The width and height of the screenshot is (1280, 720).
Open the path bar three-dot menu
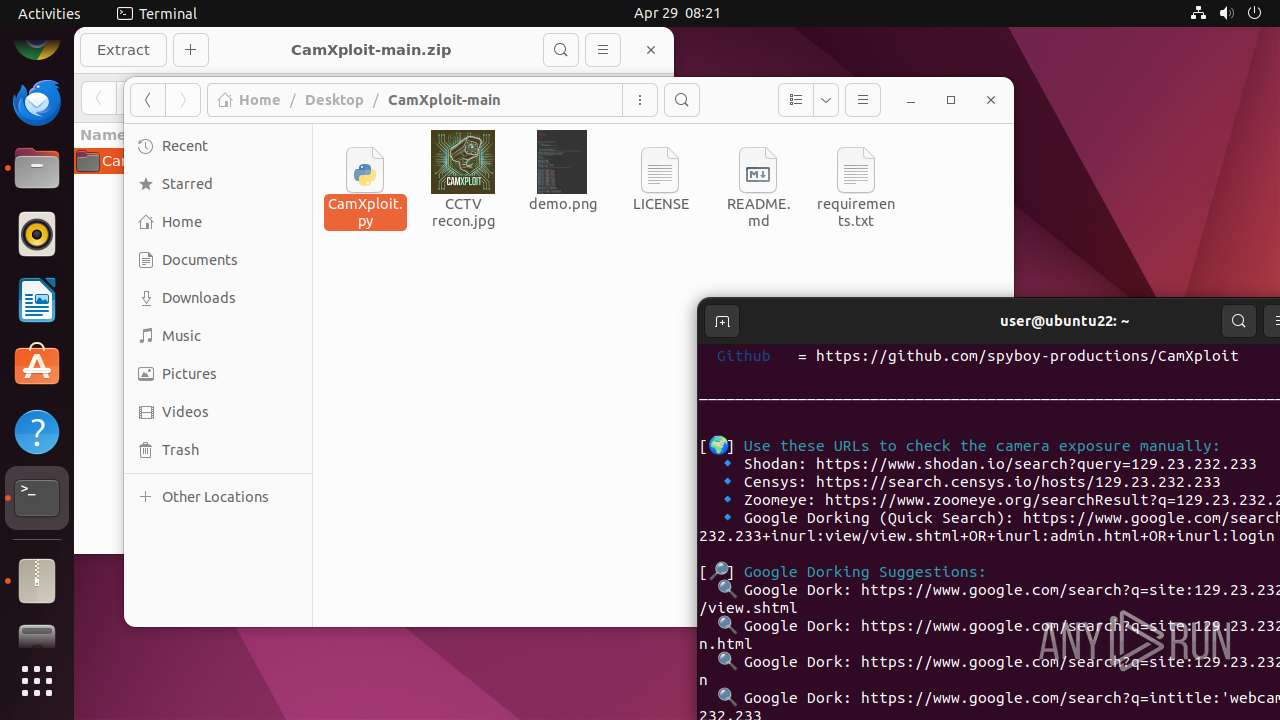tap(640, 100)
